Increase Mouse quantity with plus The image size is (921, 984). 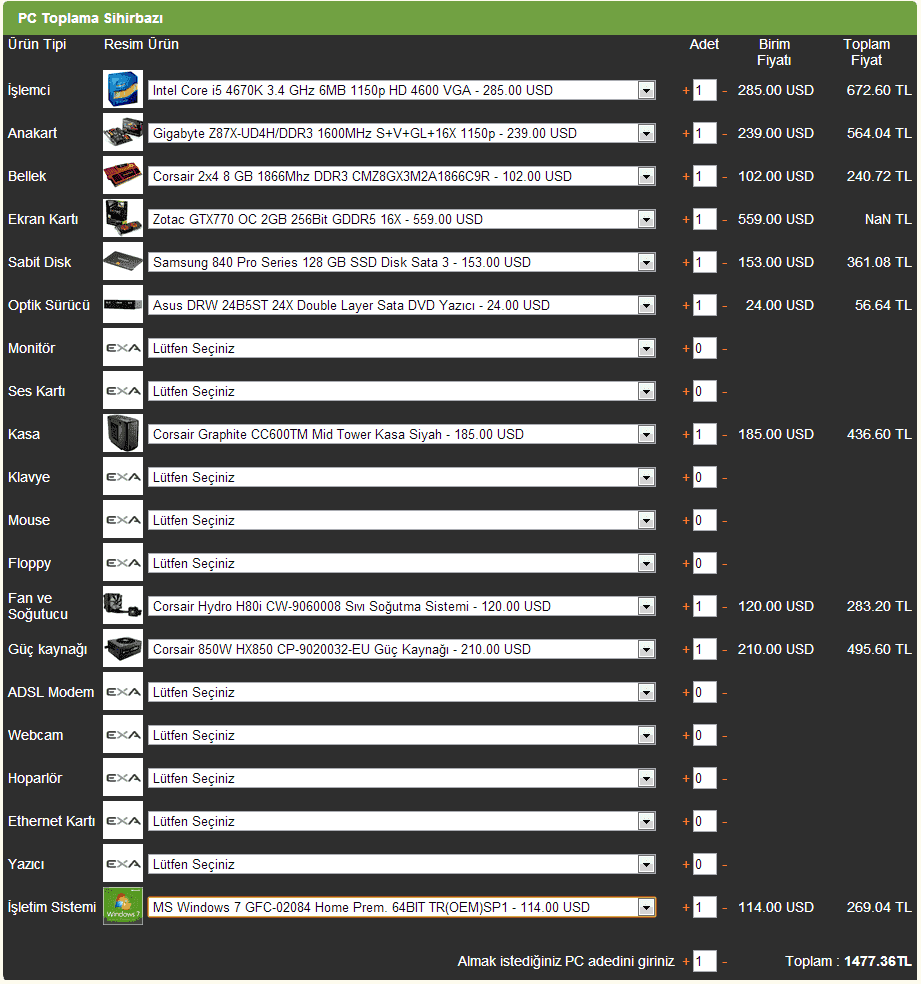[x=686, y=520]
